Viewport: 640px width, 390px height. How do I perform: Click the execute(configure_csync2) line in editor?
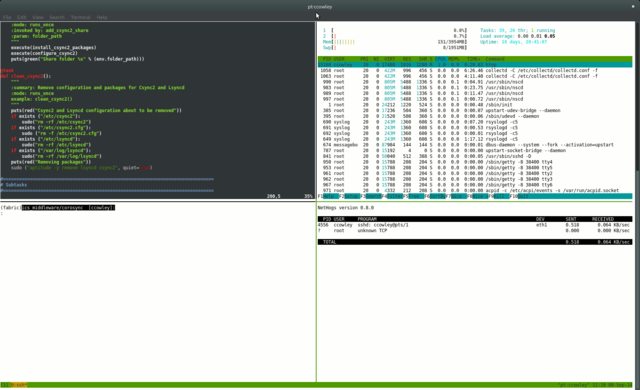(44, 53)
